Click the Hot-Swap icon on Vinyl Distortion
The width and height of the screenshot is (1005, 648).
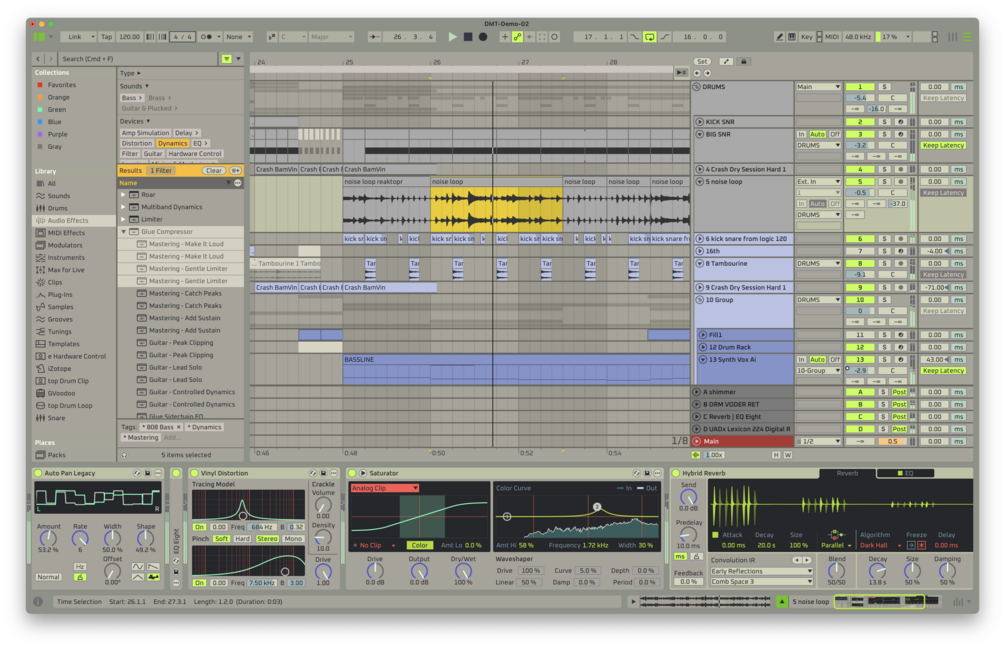point(313,473)
